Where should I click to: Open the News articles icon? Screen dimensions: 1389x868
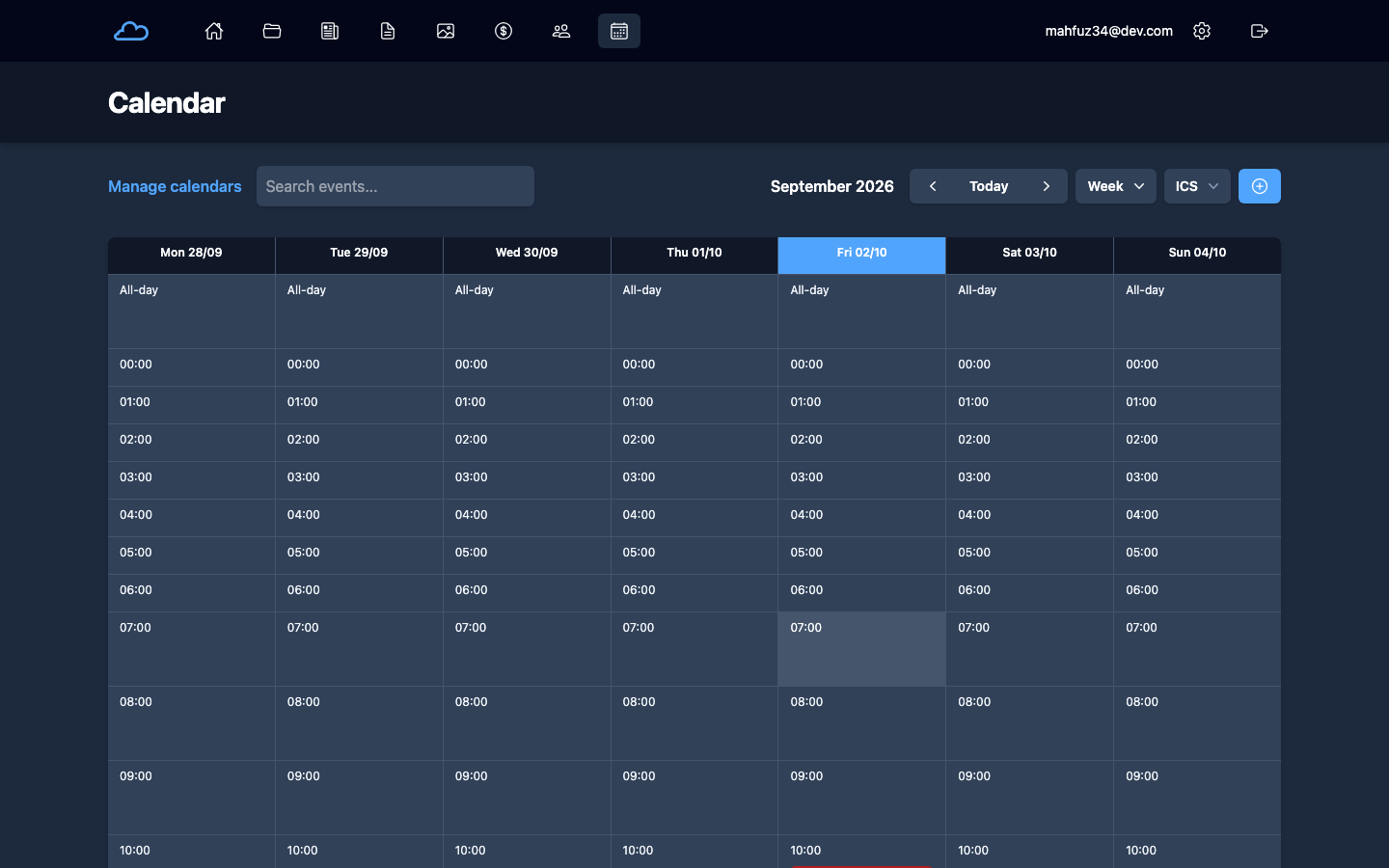click(x=330, y=31)
